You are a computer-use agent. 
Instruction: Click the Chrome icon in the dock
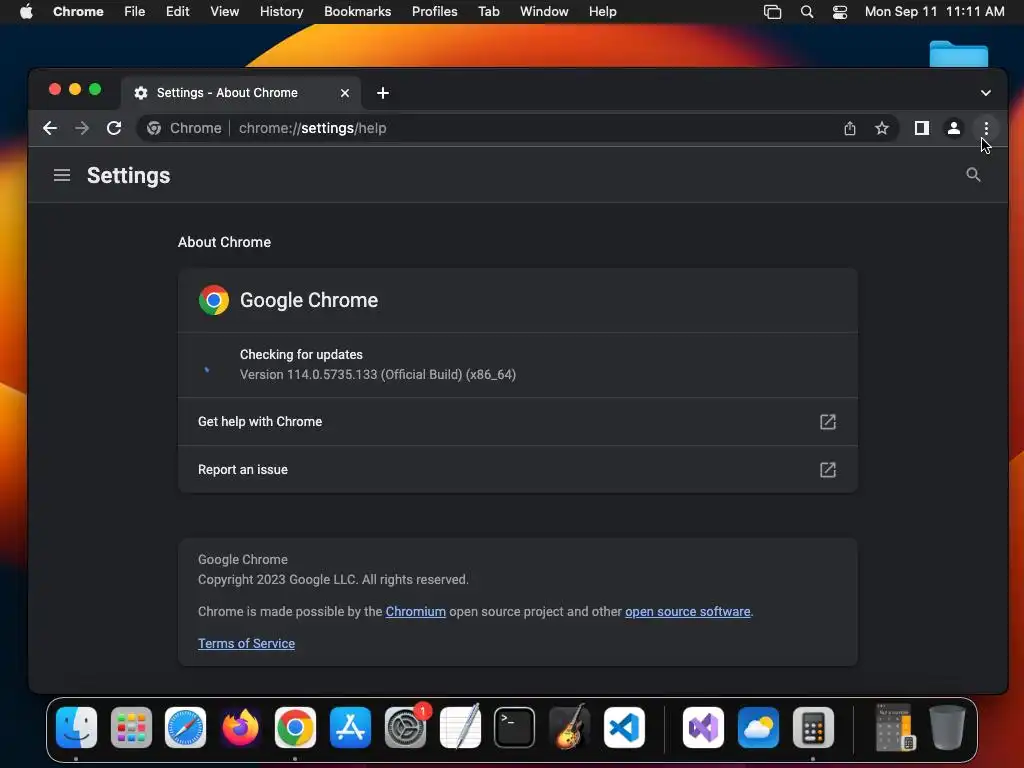point(295,728)
